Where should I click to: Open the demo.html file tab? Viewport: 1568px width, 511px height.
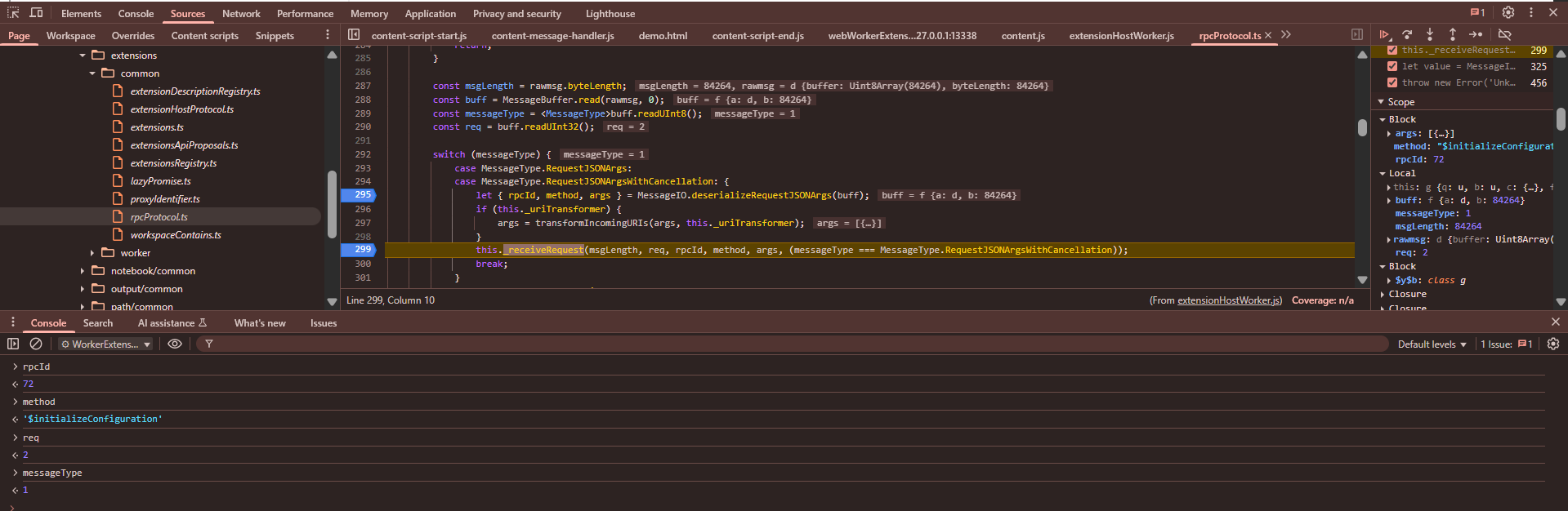[663, 36]
